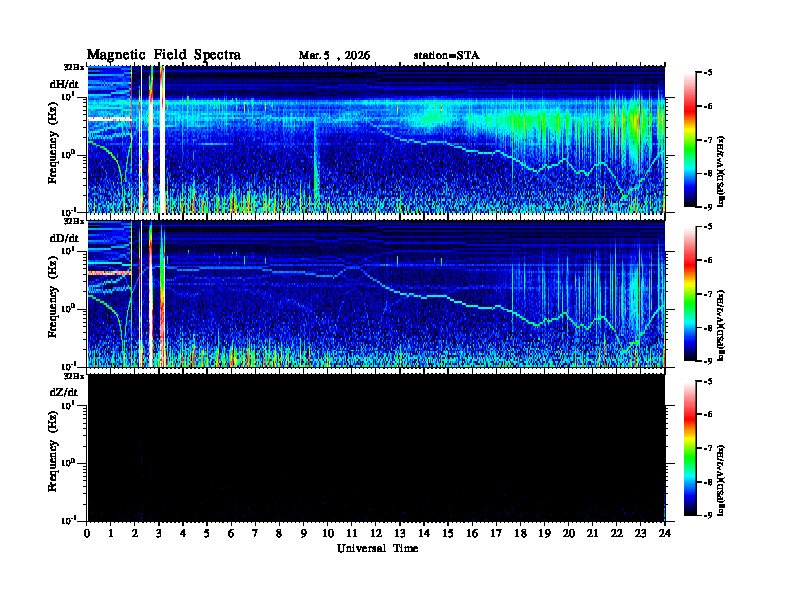
Task: Click the dH/dt panel label
Action: coord(64,84)
